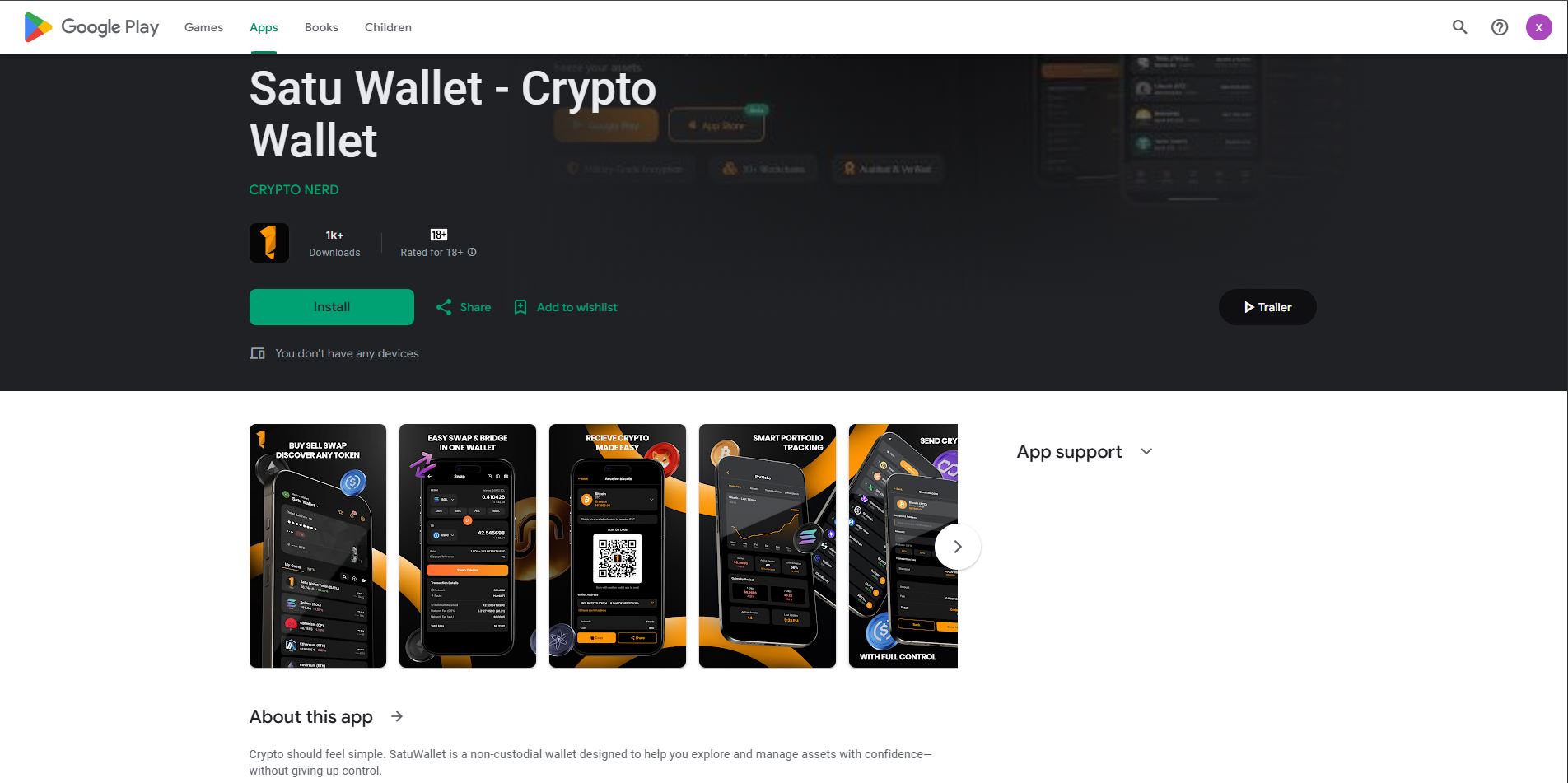Open the search magnifier icon

(x=1459, y=27)
